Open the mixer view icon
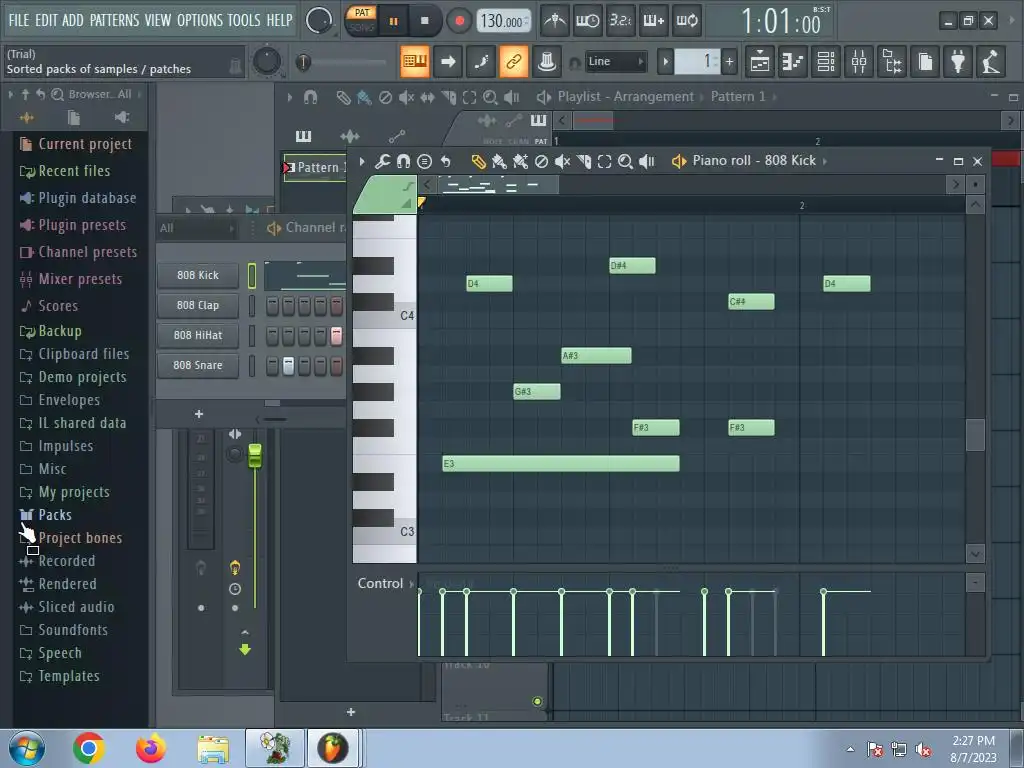The width and height of the screenshot is (1024, 768). click(859, 62)
